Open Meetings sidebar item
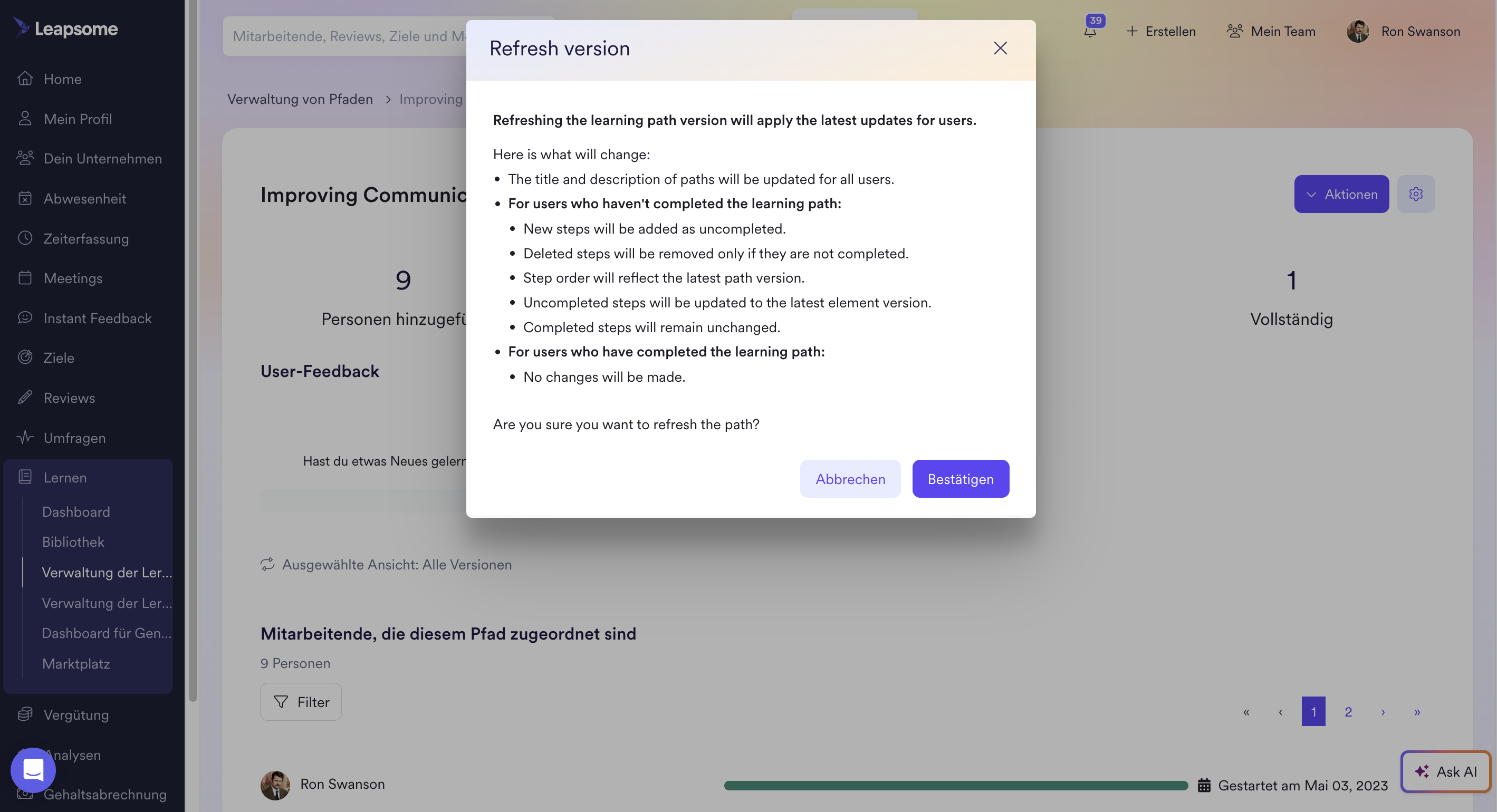 tap(73, 278)
